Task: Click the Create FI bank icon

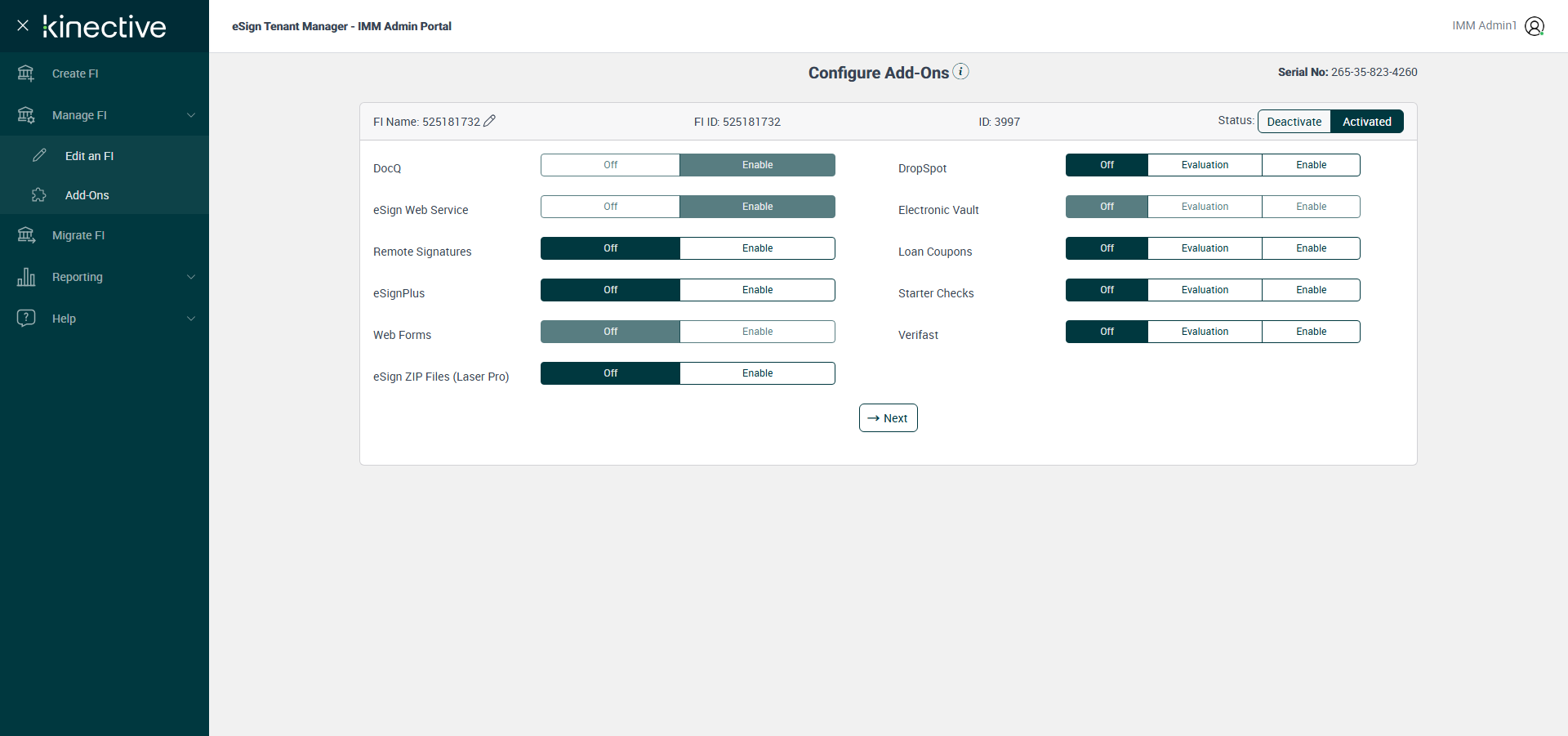Action: coord(26,74)
